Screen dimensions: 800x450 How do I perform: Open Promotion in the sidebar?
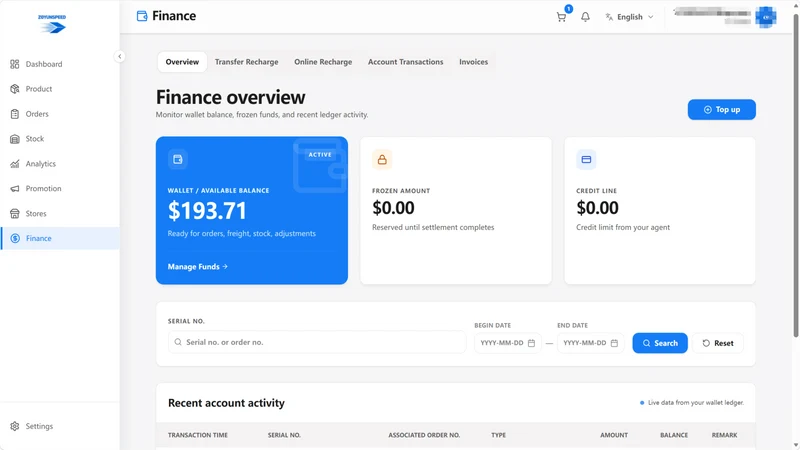point(60,189)
